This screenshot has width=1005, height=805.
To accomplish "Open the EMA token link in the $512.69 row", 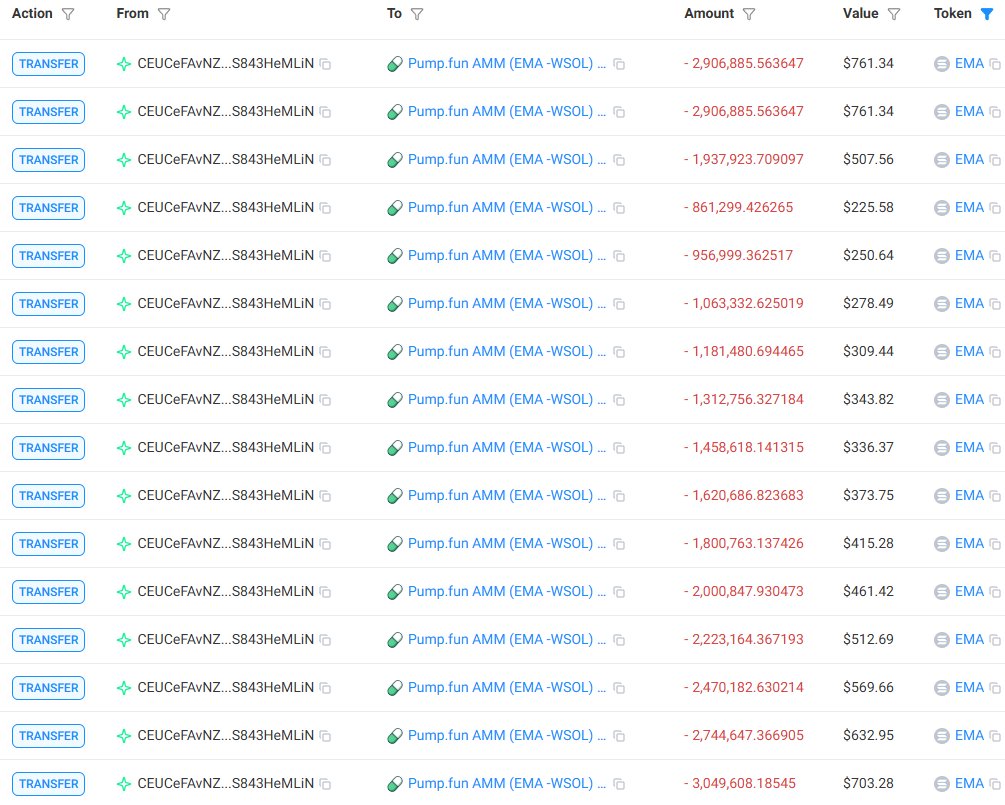I will point(969,640).
